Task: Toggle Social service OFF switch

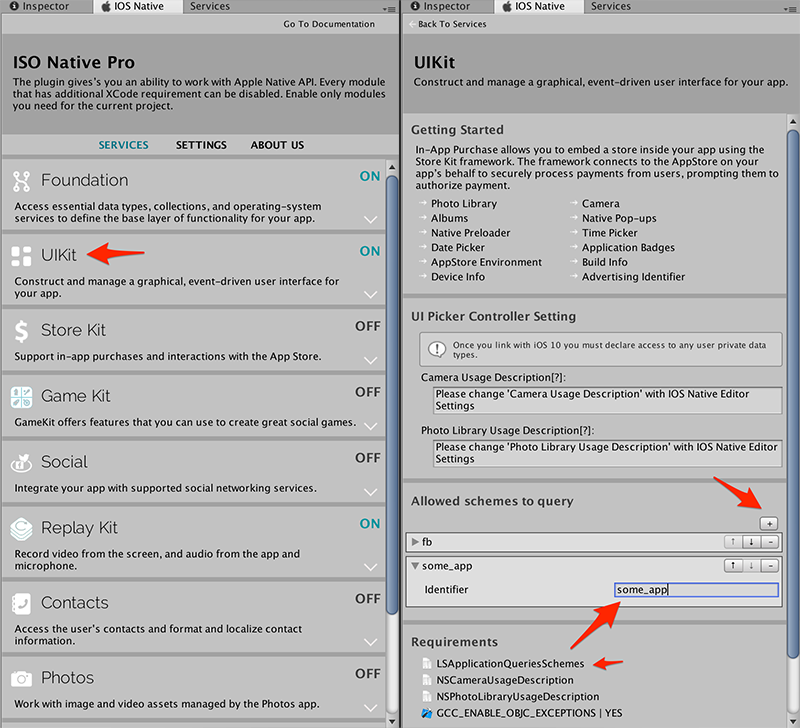Action: tap(368, 458)
